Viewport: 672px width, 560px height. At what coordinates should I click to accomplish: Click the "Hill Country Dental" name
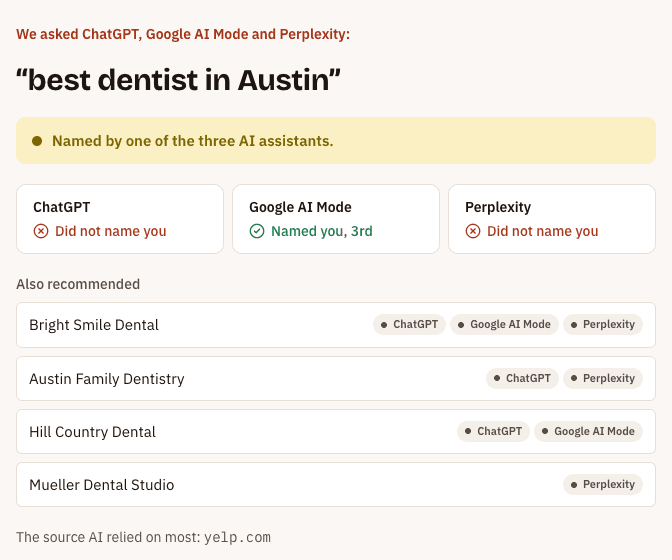(x=93, y=431)
